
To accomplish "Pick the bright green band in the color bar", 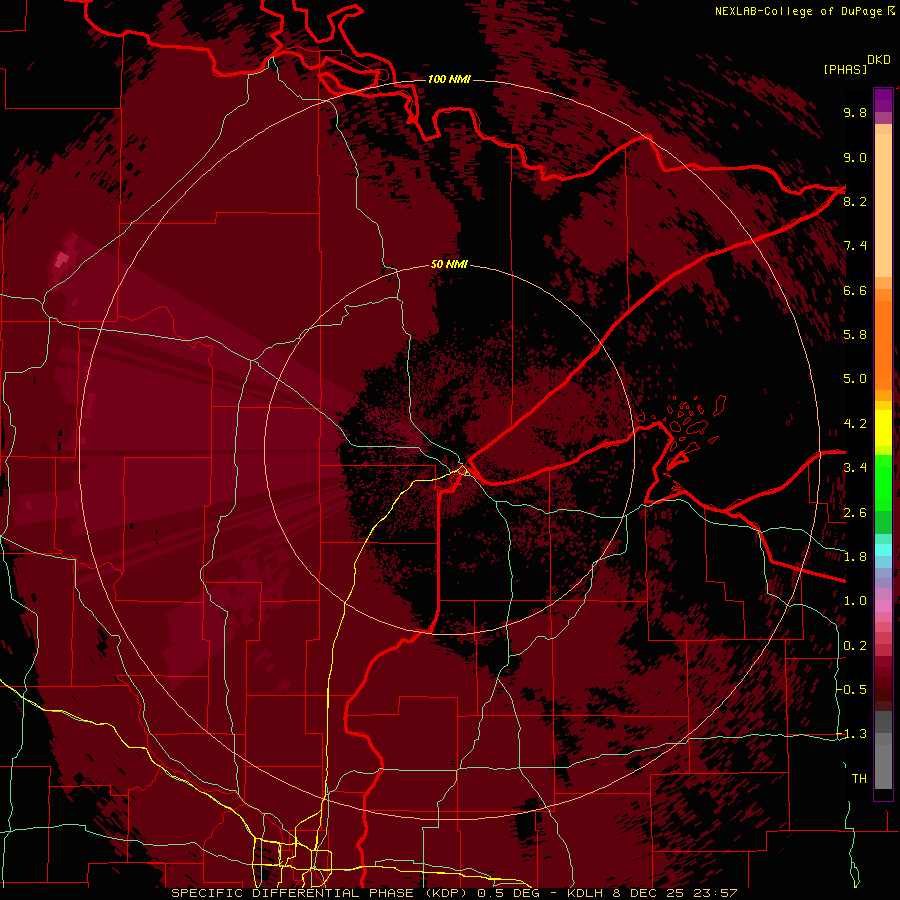I will click(x=883, y=482).
